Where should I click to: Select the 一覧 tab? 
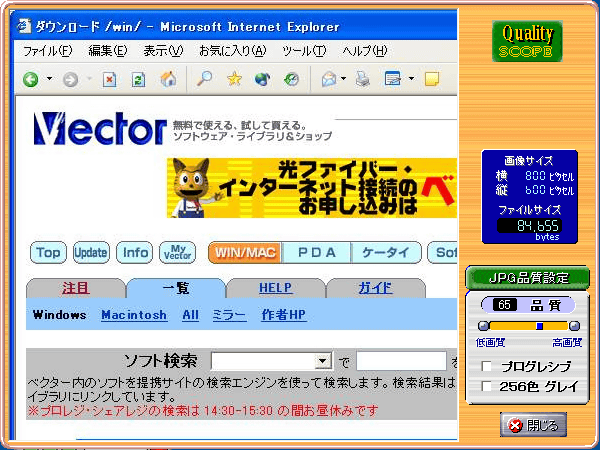[x=176, y=288]
